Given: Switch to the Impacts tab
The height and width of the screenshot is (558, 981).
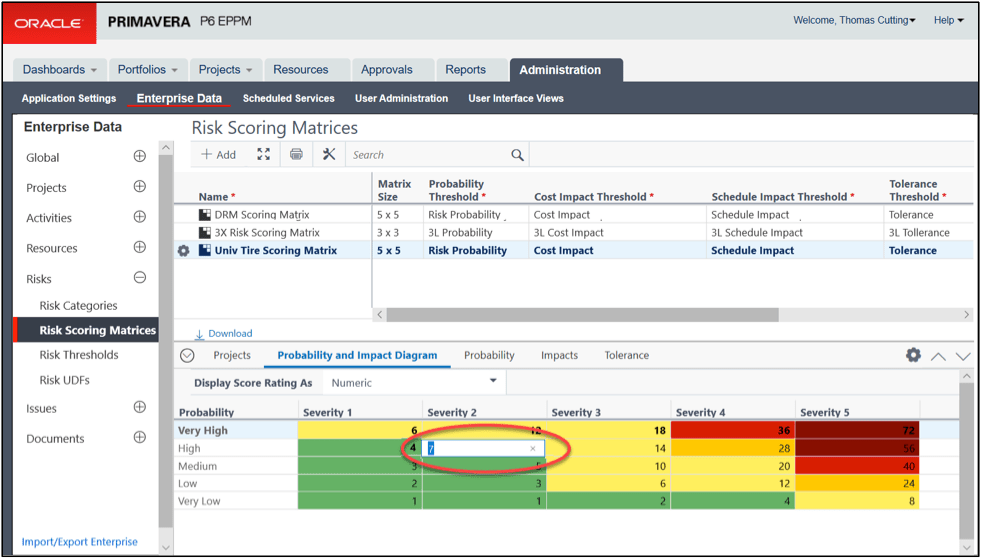Looking at the screenshot, I should [559, 355].
